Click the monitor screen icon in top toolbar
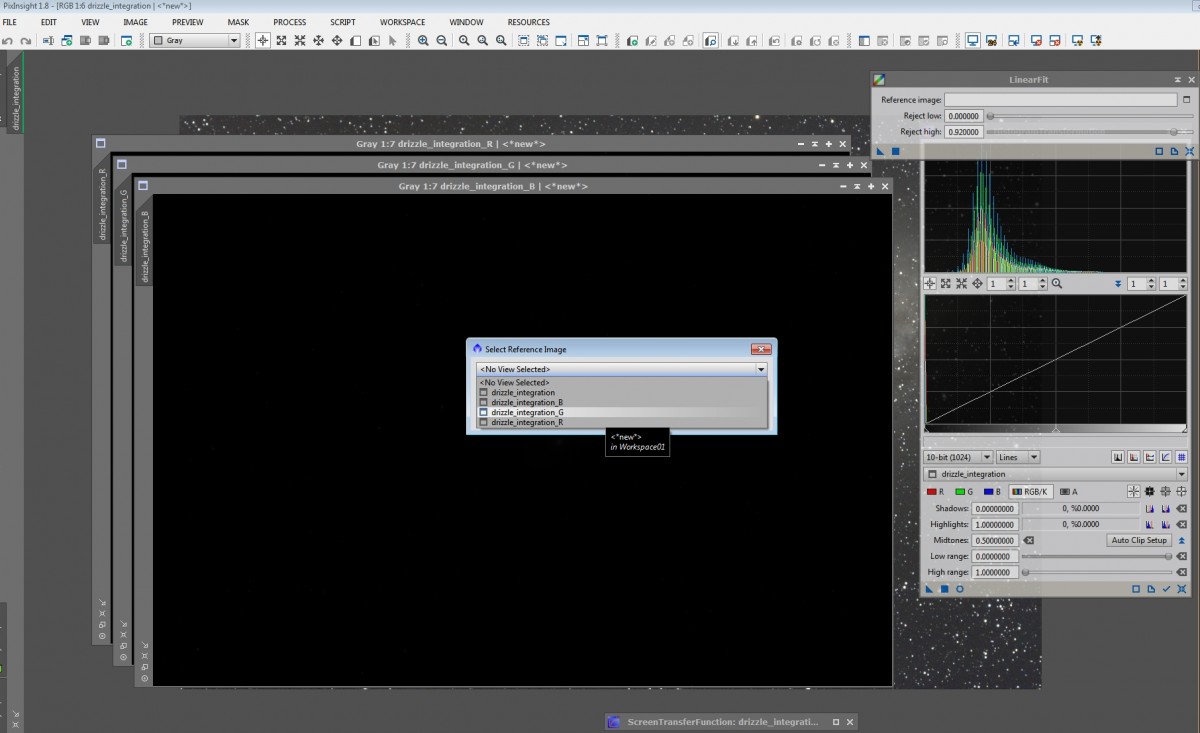Screen dimensions: 1200x733 coord(972,41)
